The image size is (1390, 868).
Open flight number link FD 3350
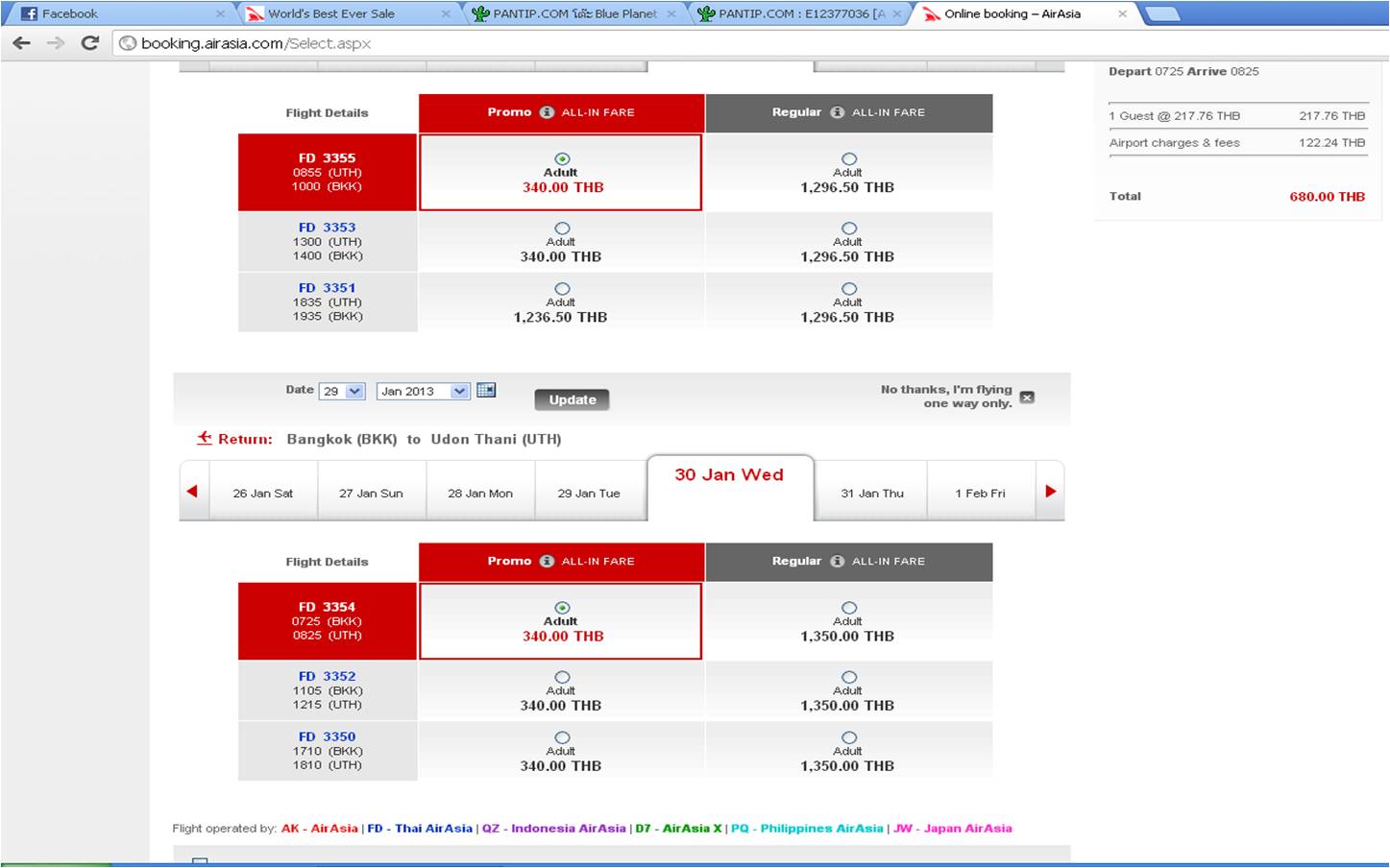(x=327, y=736)
